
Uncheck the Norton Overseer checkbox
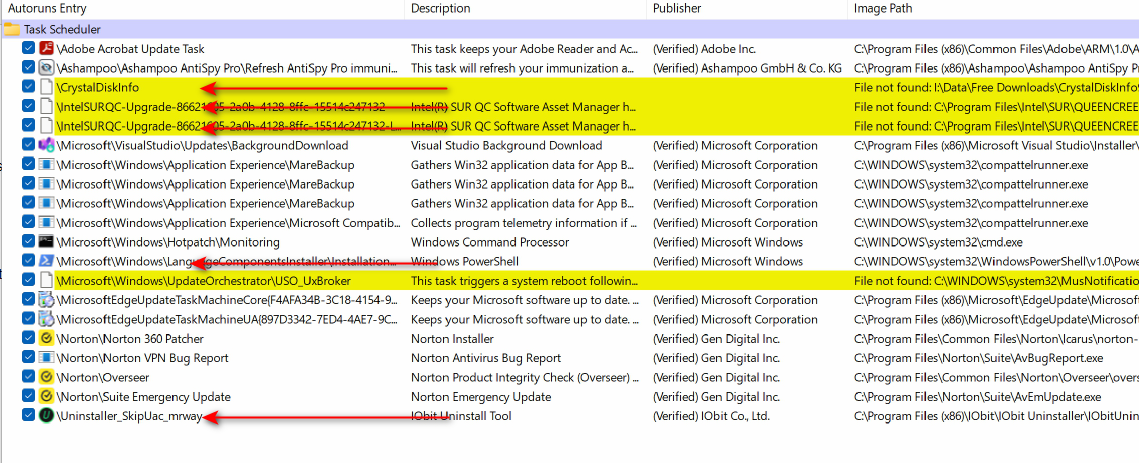(28, 377)
